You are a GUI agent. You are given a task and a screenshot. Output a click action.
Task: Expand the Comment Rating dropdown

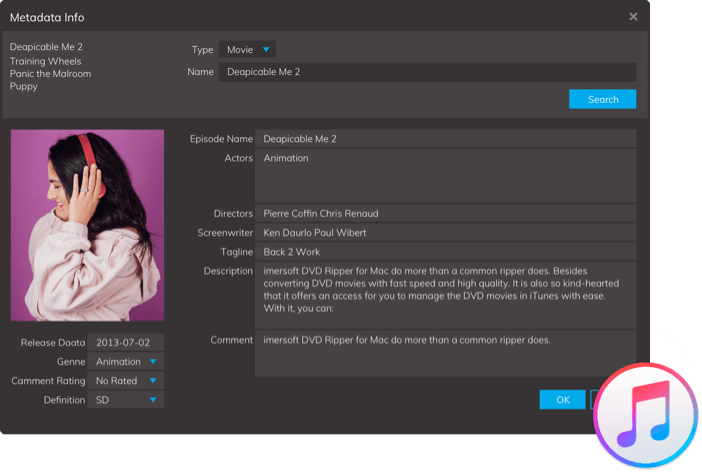(125, 381)
